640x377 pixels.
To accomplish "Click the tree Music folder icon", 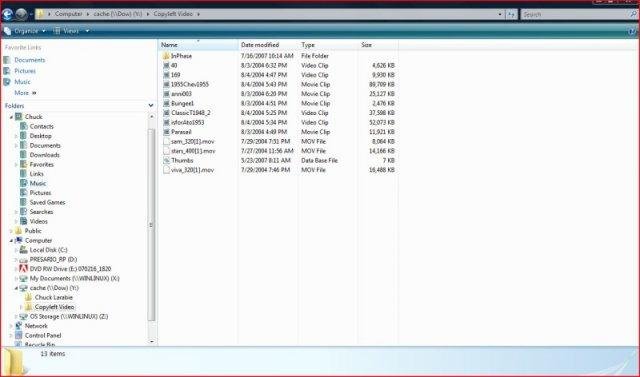I will [x=24, y=184].
